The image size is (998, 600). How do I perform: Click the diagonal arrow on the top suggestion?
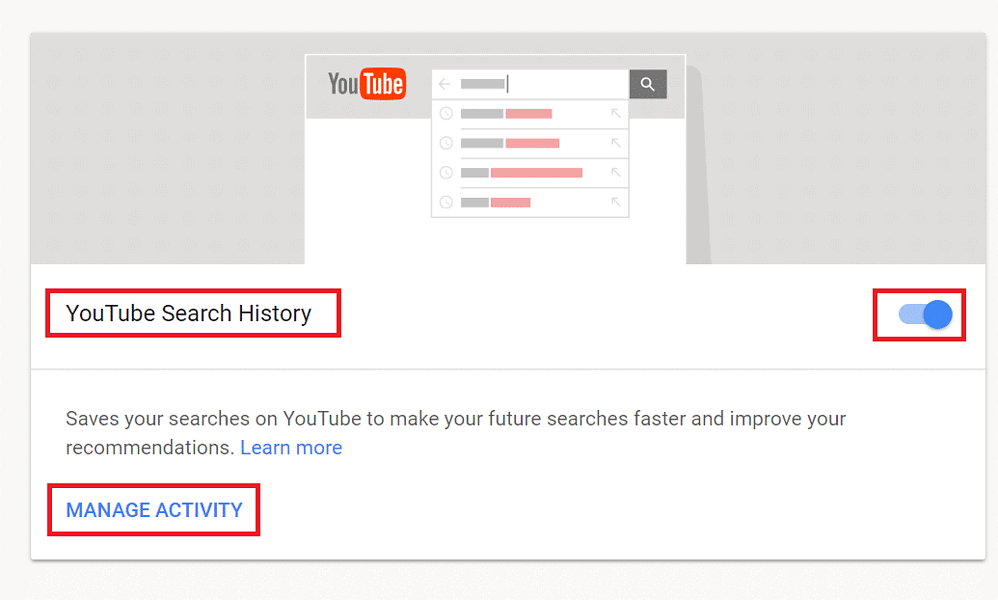(616, 113)
